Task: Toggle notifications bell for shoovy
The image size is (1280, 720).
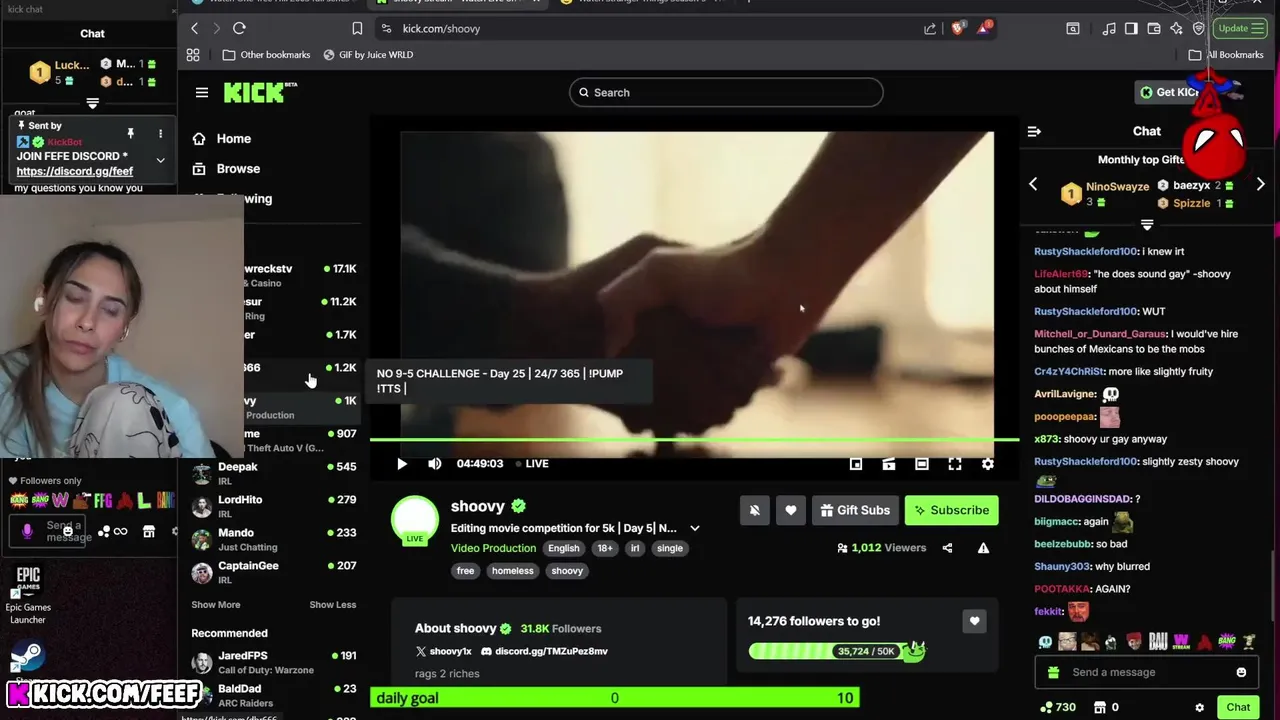Action: (755, 510)
